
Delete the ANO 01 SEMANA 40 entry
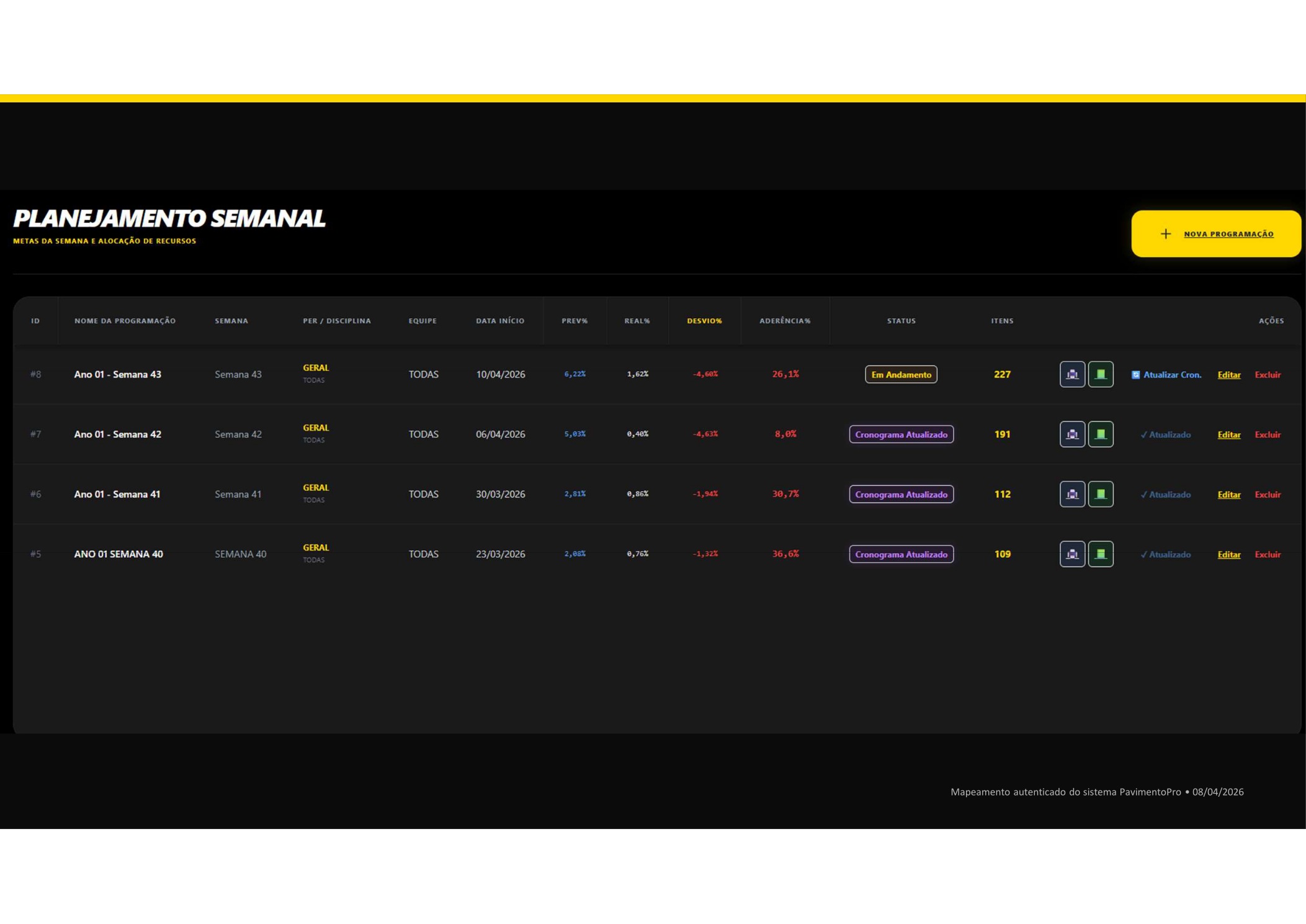(x=1268, y=554)
